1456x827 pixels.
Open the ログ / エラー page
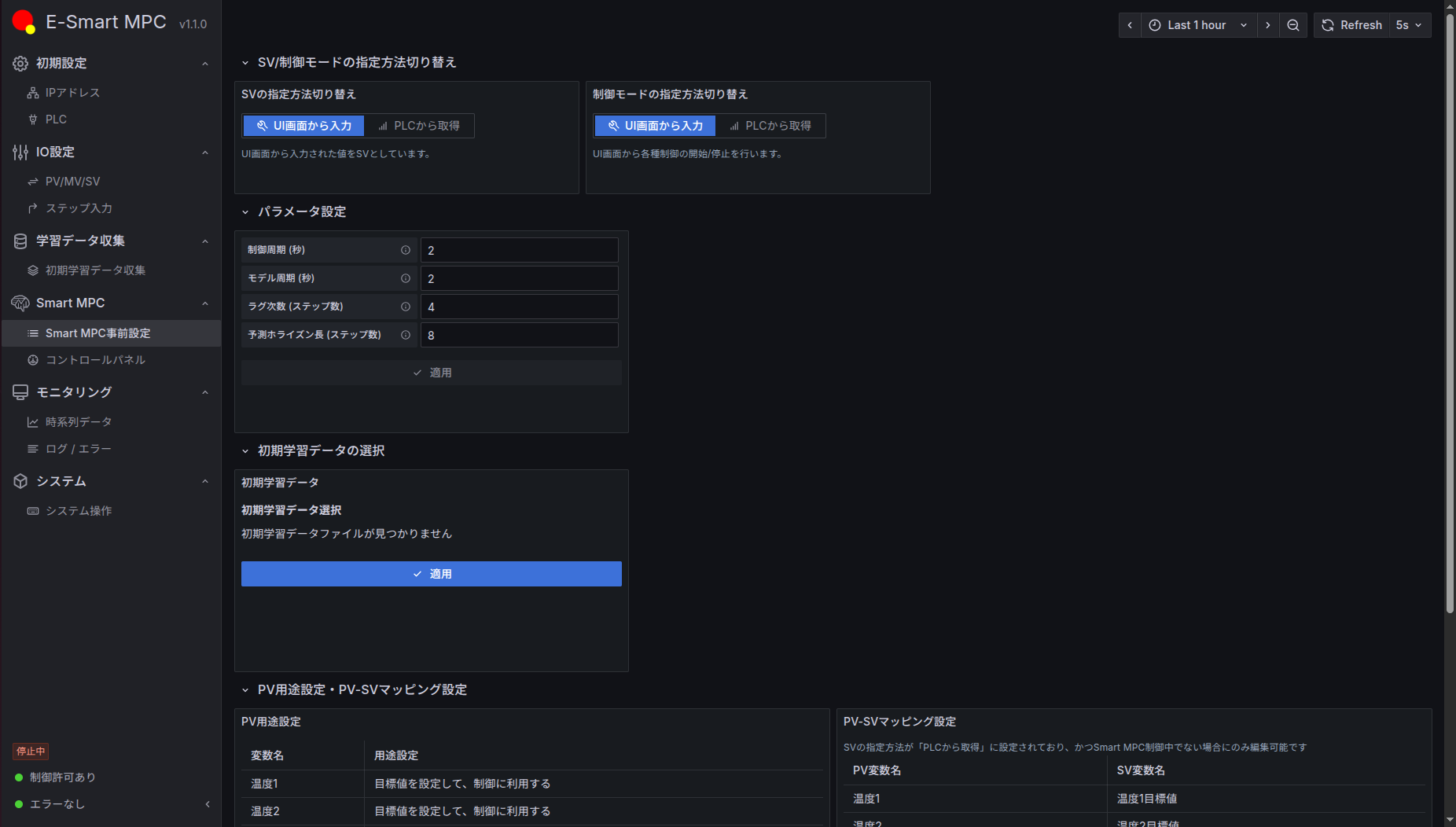(79, 449)
